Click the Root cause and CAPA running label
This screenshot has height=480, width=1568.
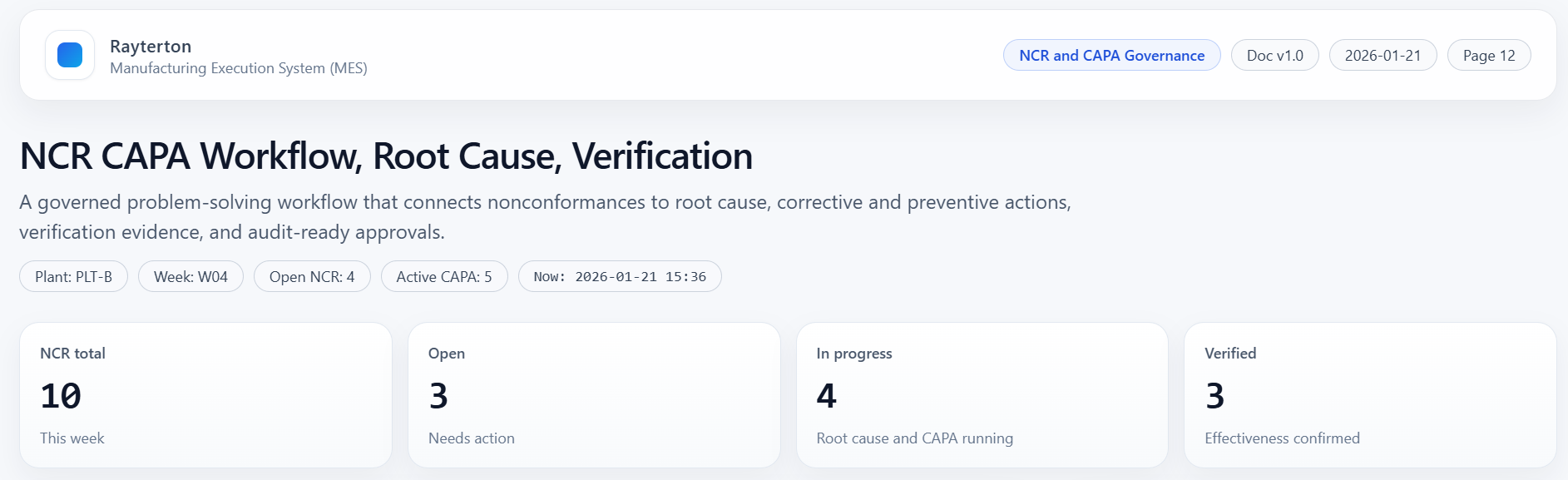(914, 438)
